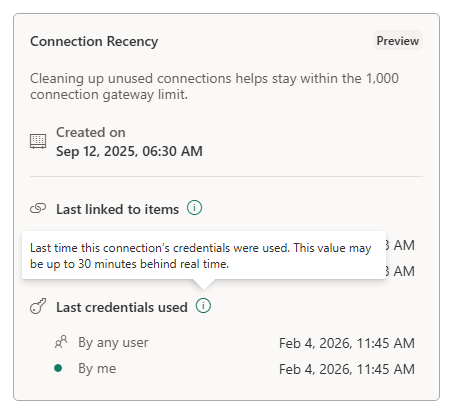Select the Created on date Sep 12, 2025
Image resolution: width=456 pixels, height=415 pixels.
[x=97, y=151]
